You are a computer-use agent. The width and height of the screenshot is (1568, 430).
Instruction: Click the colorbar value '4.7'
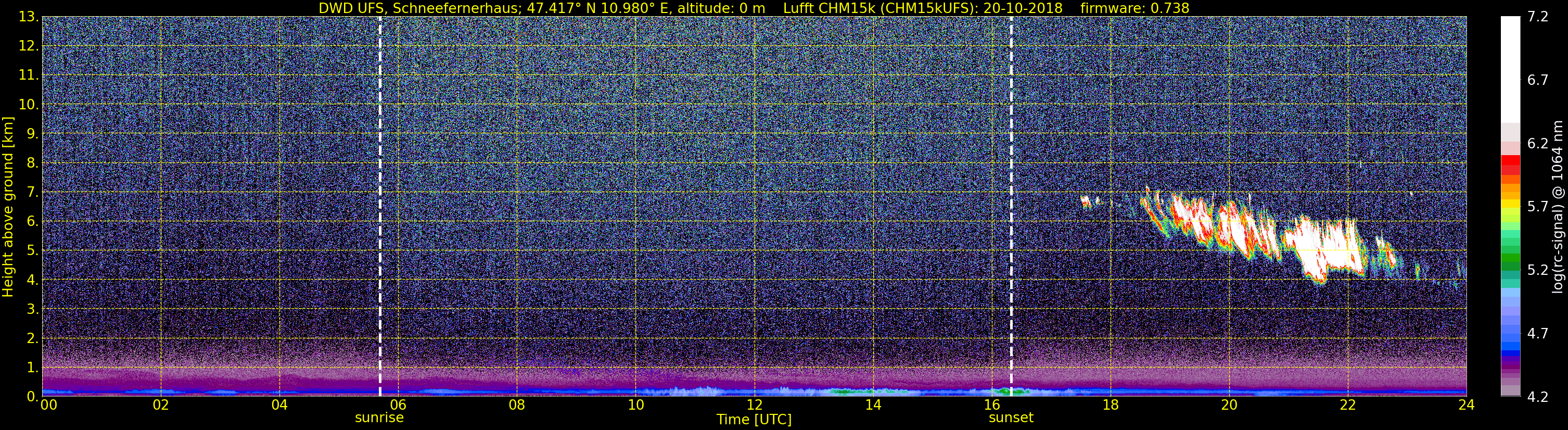1538,334
